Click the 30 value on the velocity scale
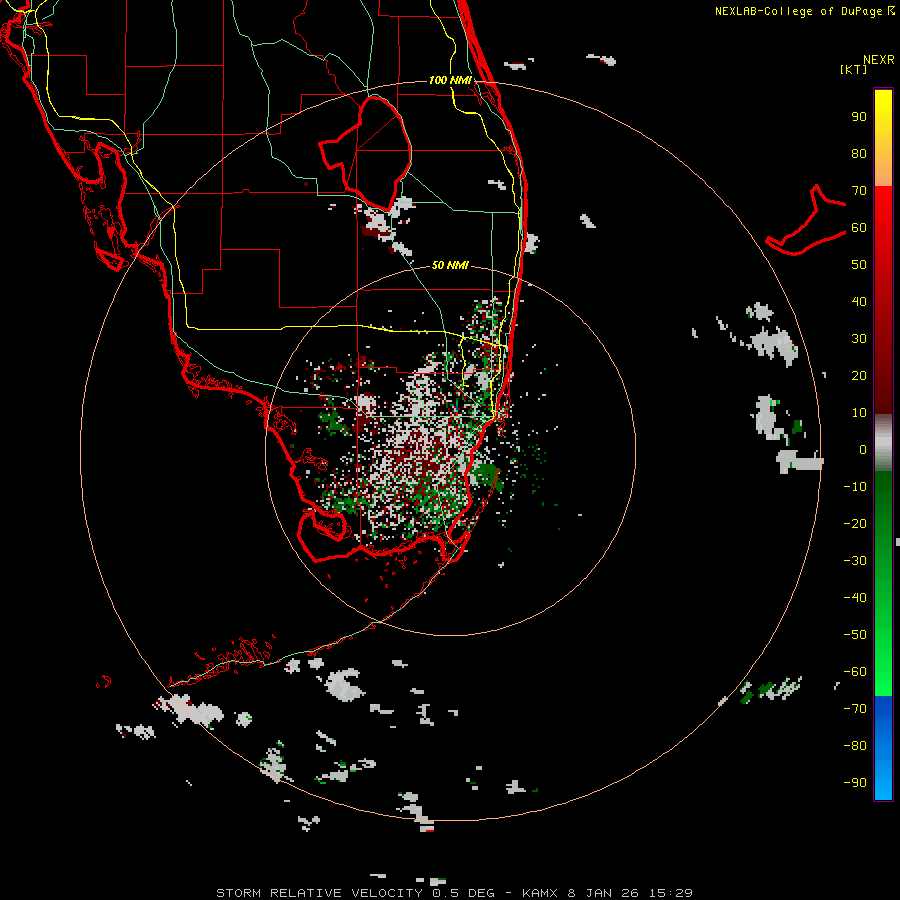Viewport: 900px width, 900px height. pos(859,339)
